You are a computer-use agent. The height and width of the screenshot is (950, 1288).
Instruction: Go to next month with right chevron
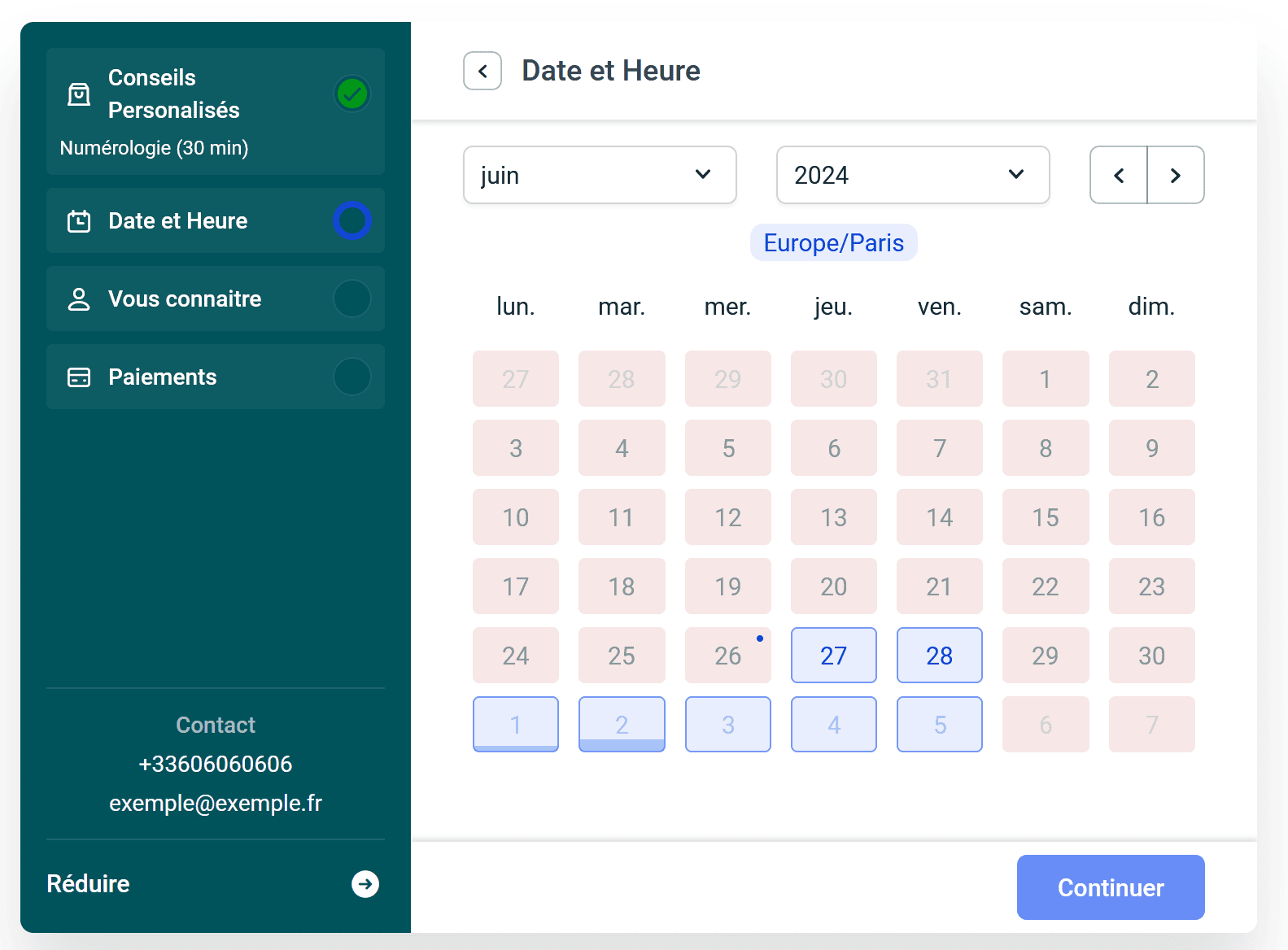pyautogui.click(x=1176, y=175)
